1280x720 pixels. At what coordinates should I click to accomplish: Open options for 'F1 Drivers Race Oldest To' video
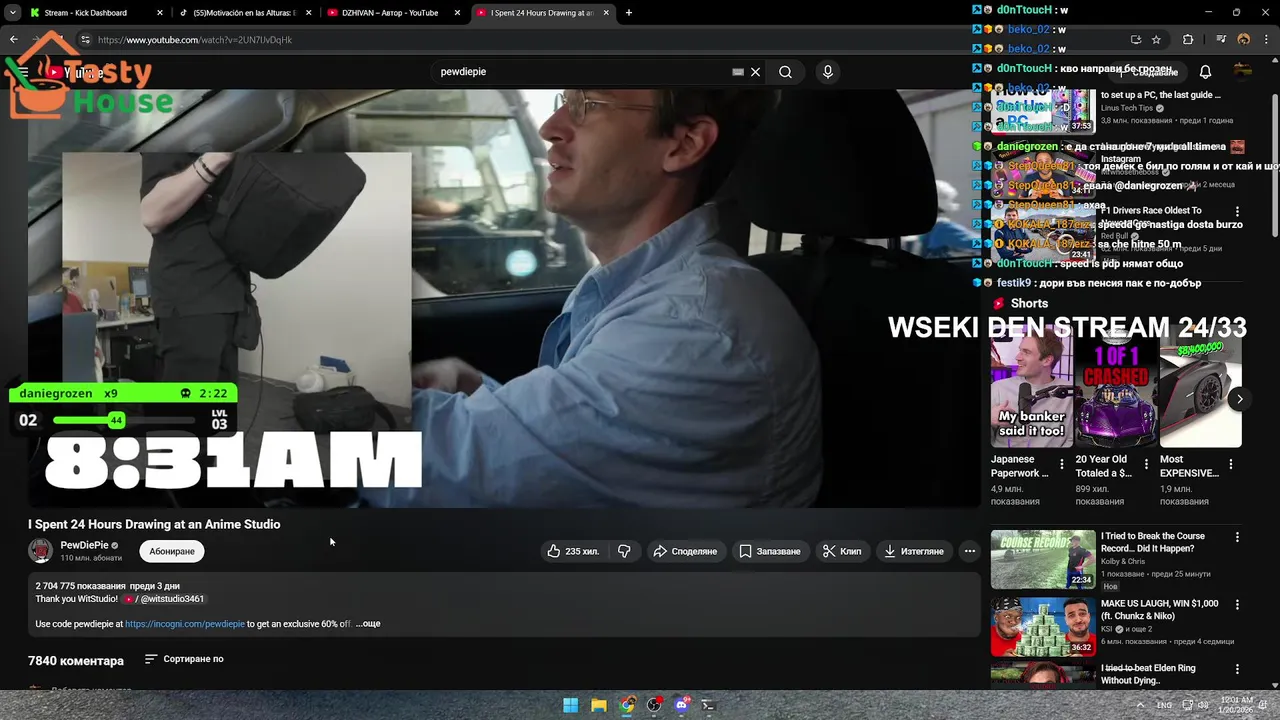(x=1237, y=212)
